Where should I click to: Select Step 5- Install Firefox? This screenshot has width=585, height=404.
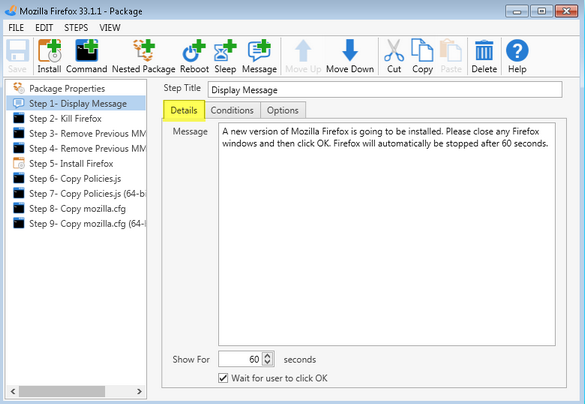click(x=76, y=163)
